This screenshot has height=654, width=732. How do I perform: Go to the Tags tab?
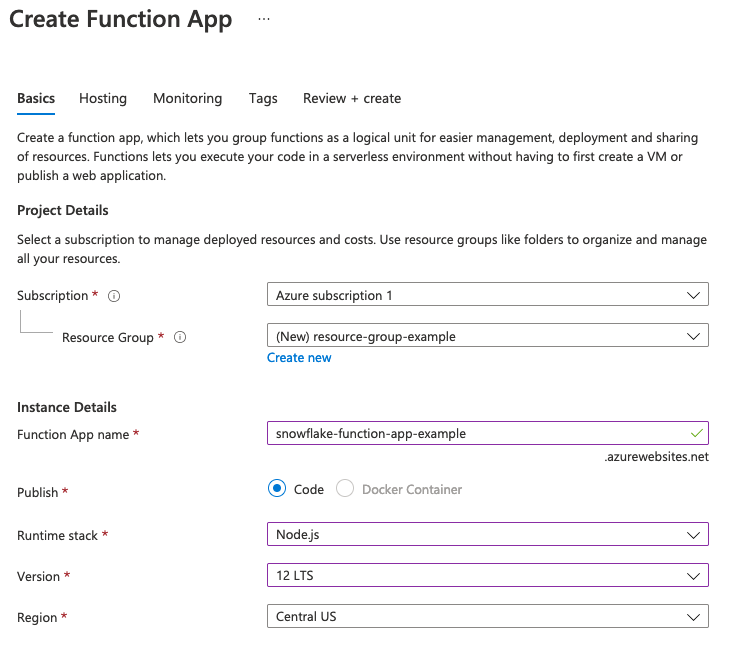[263, 98]
